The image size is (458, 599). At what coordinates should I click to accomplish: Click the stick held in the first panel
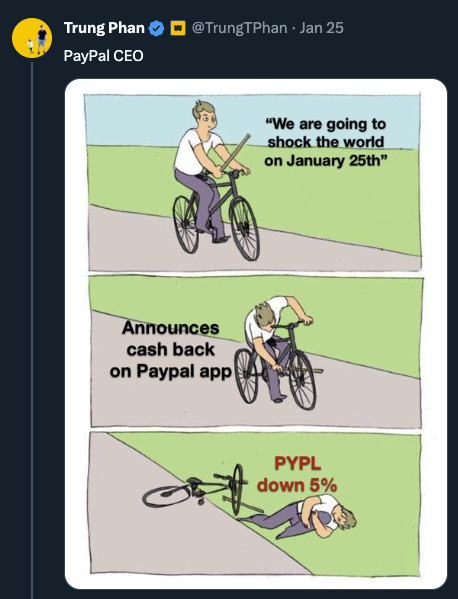click(x=235, y=152)
